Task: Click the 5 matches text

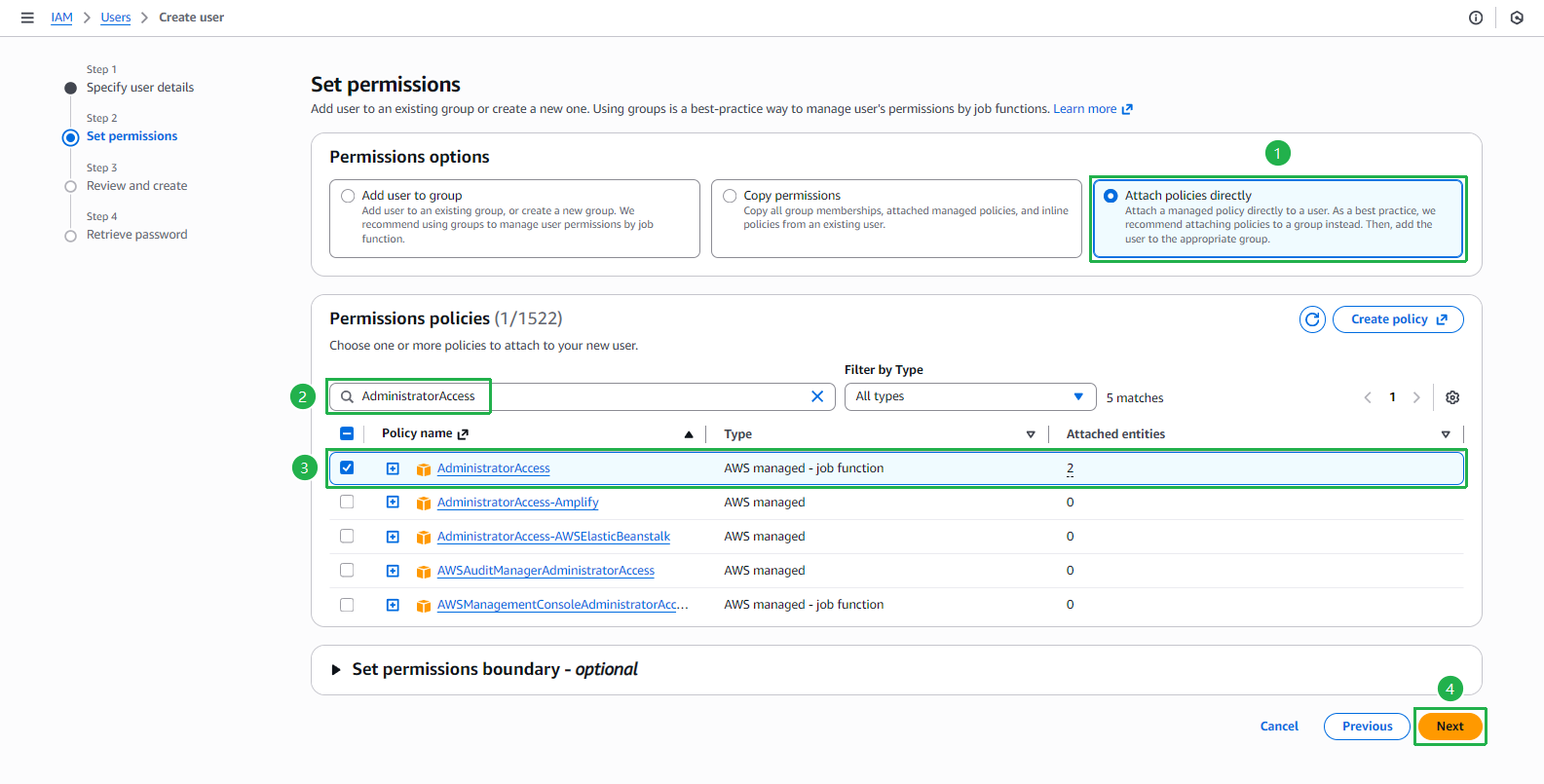Action: pos(1135,398)
